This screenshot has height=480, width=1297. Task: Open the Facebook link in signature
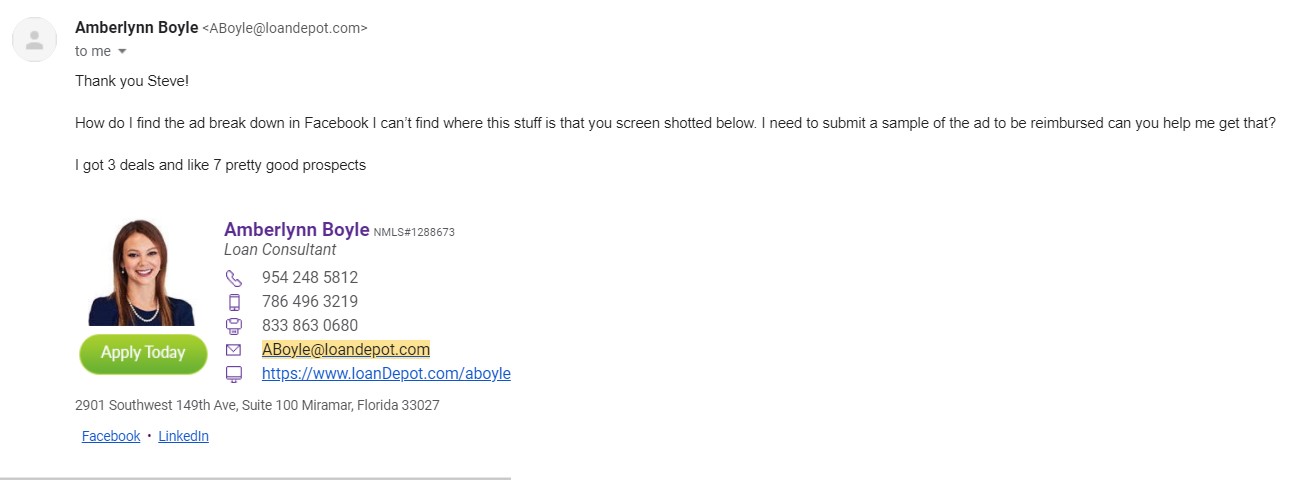(x=111, y=436)
